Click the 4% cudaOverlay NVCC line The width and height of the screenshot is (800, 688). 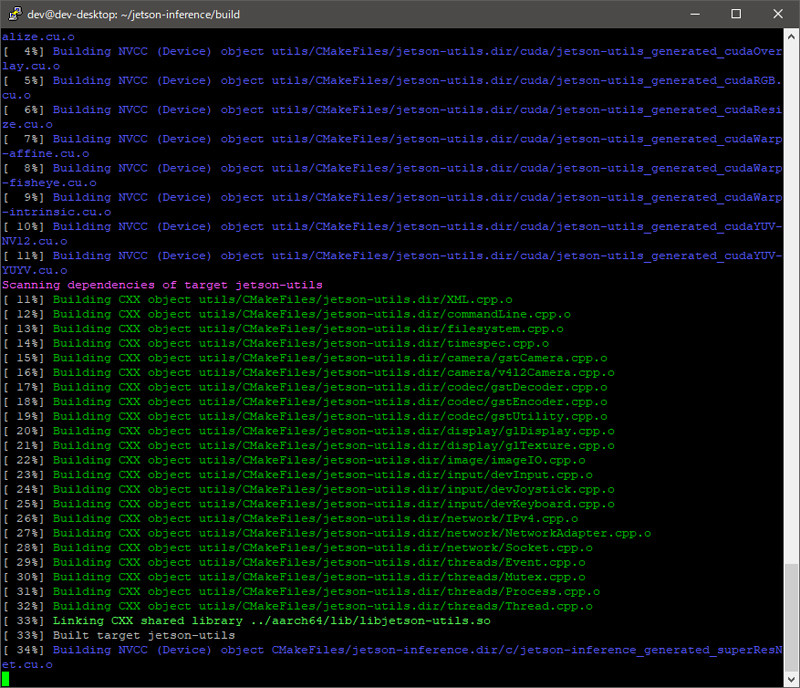tap(392, 59)
